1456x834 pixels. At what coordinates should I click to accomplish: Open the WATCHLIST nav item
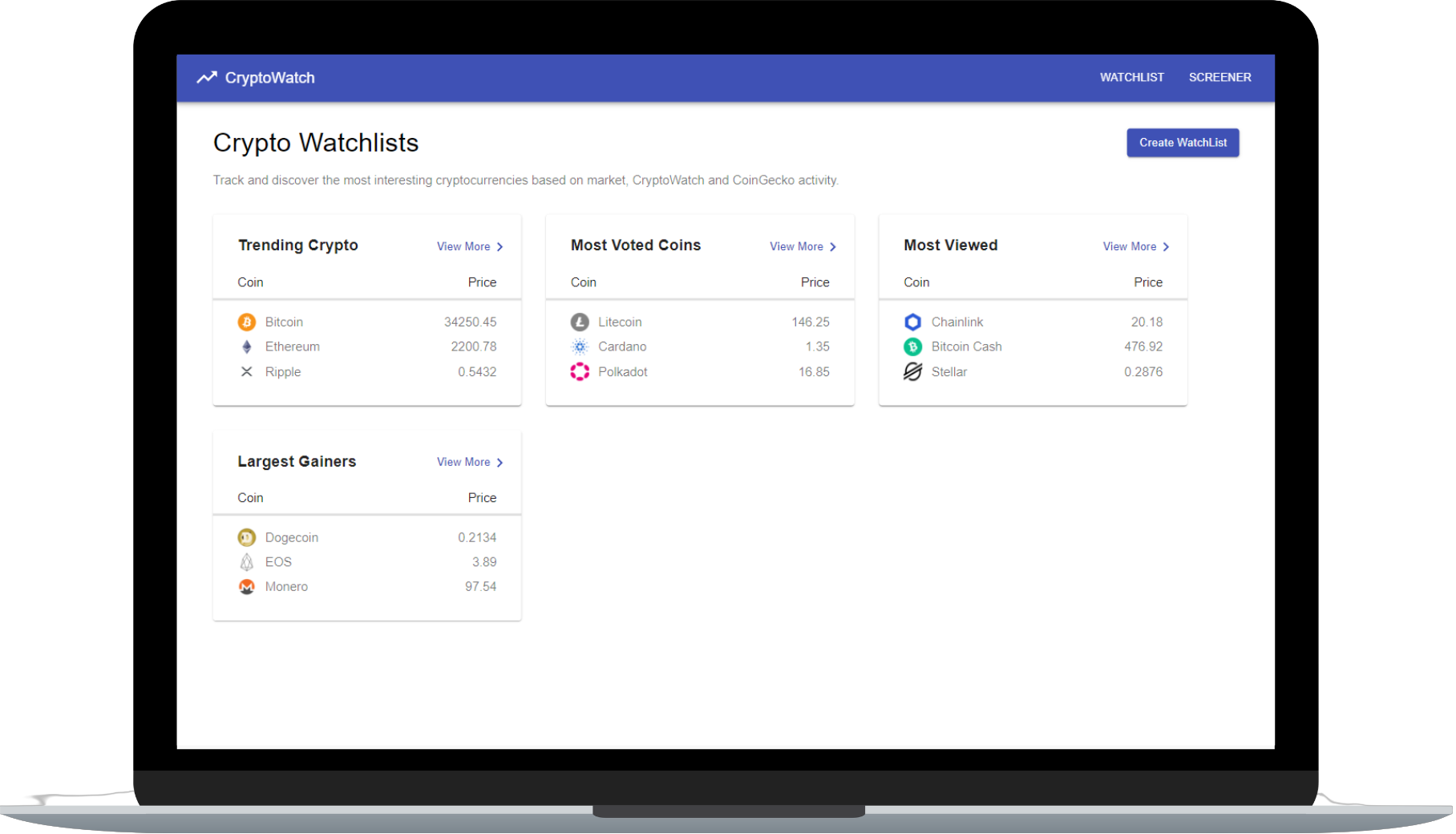tap(1132, 78)
